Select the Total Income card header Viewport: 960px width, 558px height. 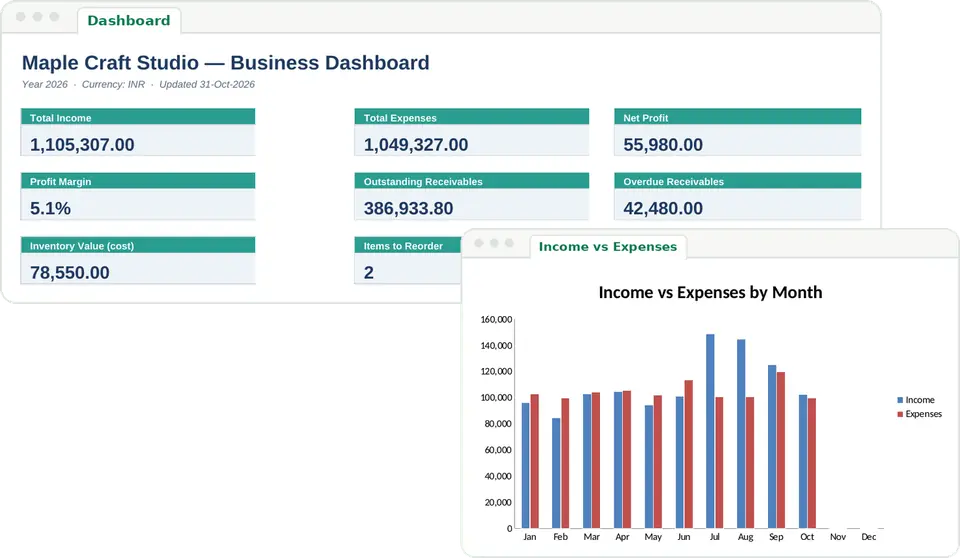[x=138, y=117]
